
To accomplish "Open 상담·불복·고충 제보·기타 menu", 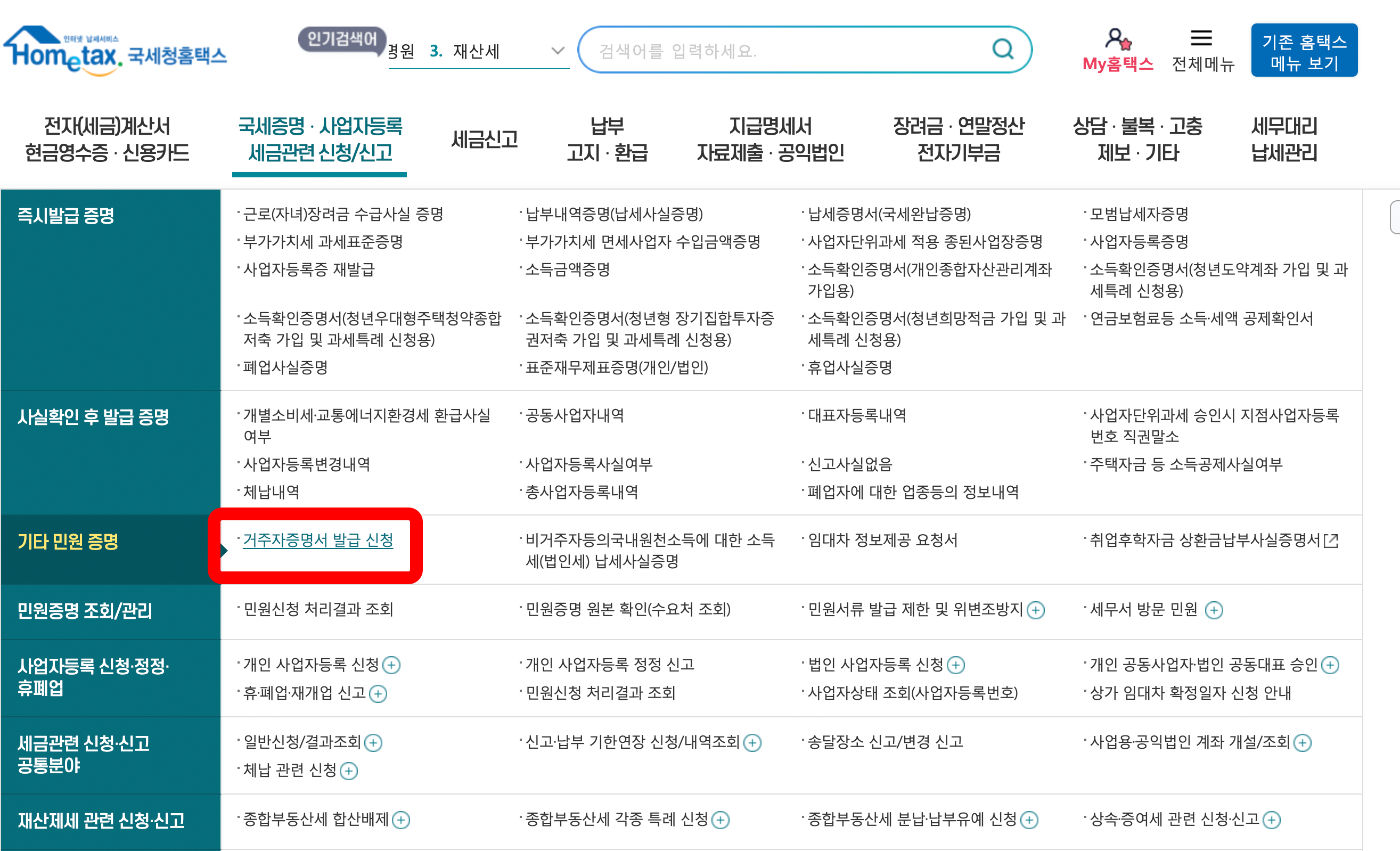I will point(1137,139).
